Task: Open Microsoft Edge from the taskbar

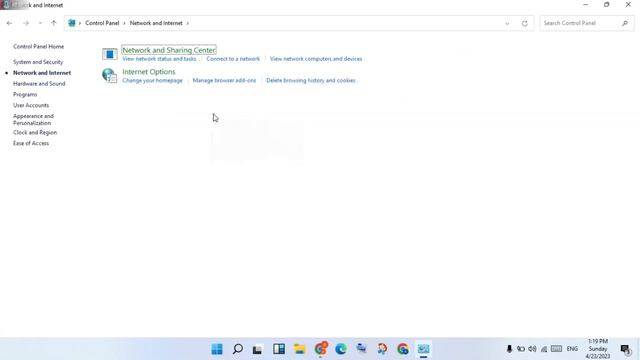Action: [x=341, y=349]
